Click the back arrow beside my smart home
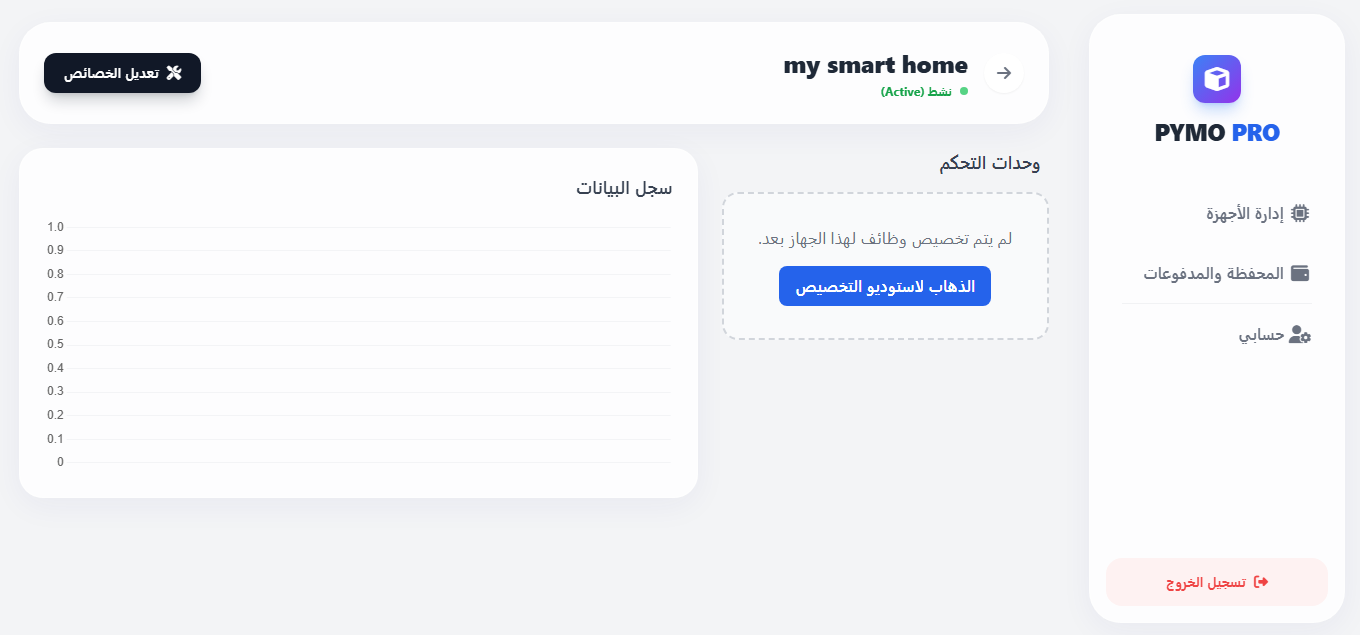This screenshot has width=1360, height=635. (x=1004, y=73)
